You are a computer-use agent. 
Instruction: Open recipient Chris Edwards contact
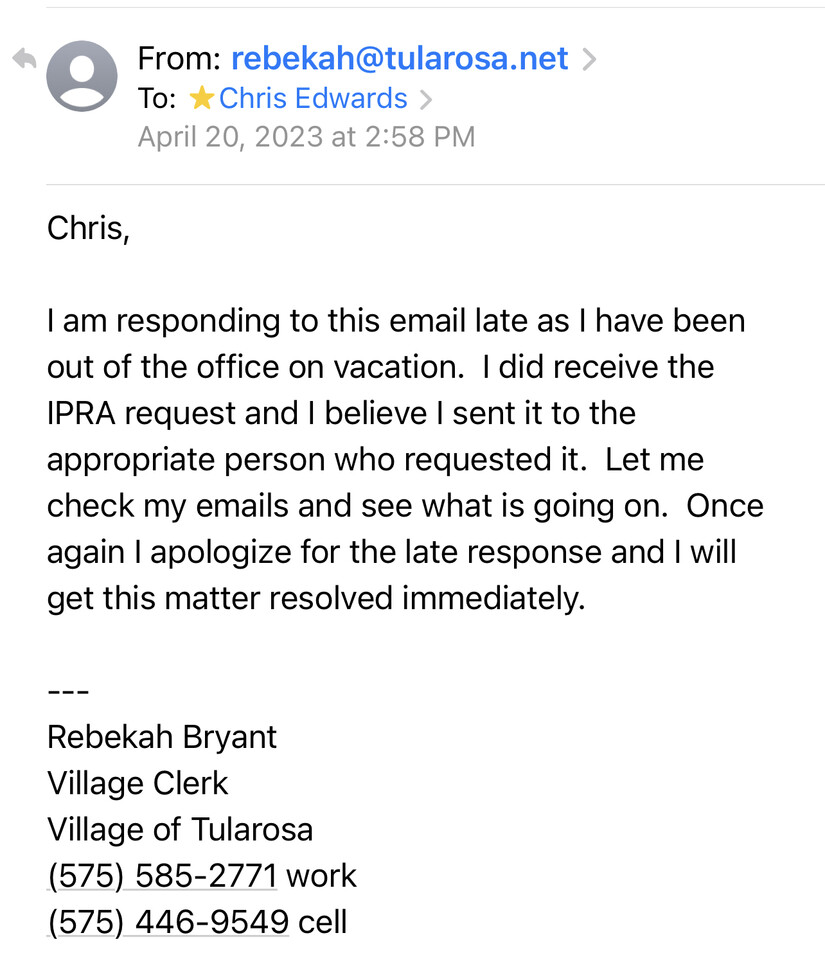pos(313,98)
